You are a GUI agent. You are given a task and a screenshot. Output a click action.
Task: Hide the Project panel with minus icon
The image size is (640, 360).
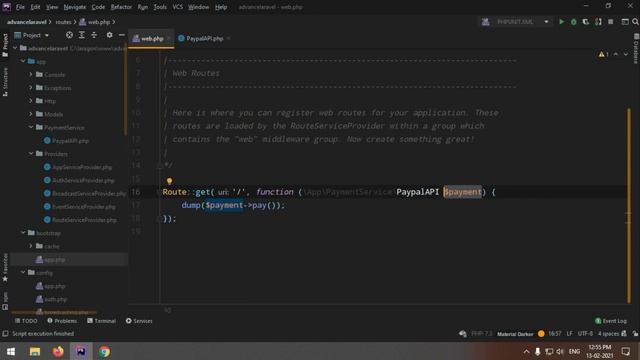pos(122,35)
